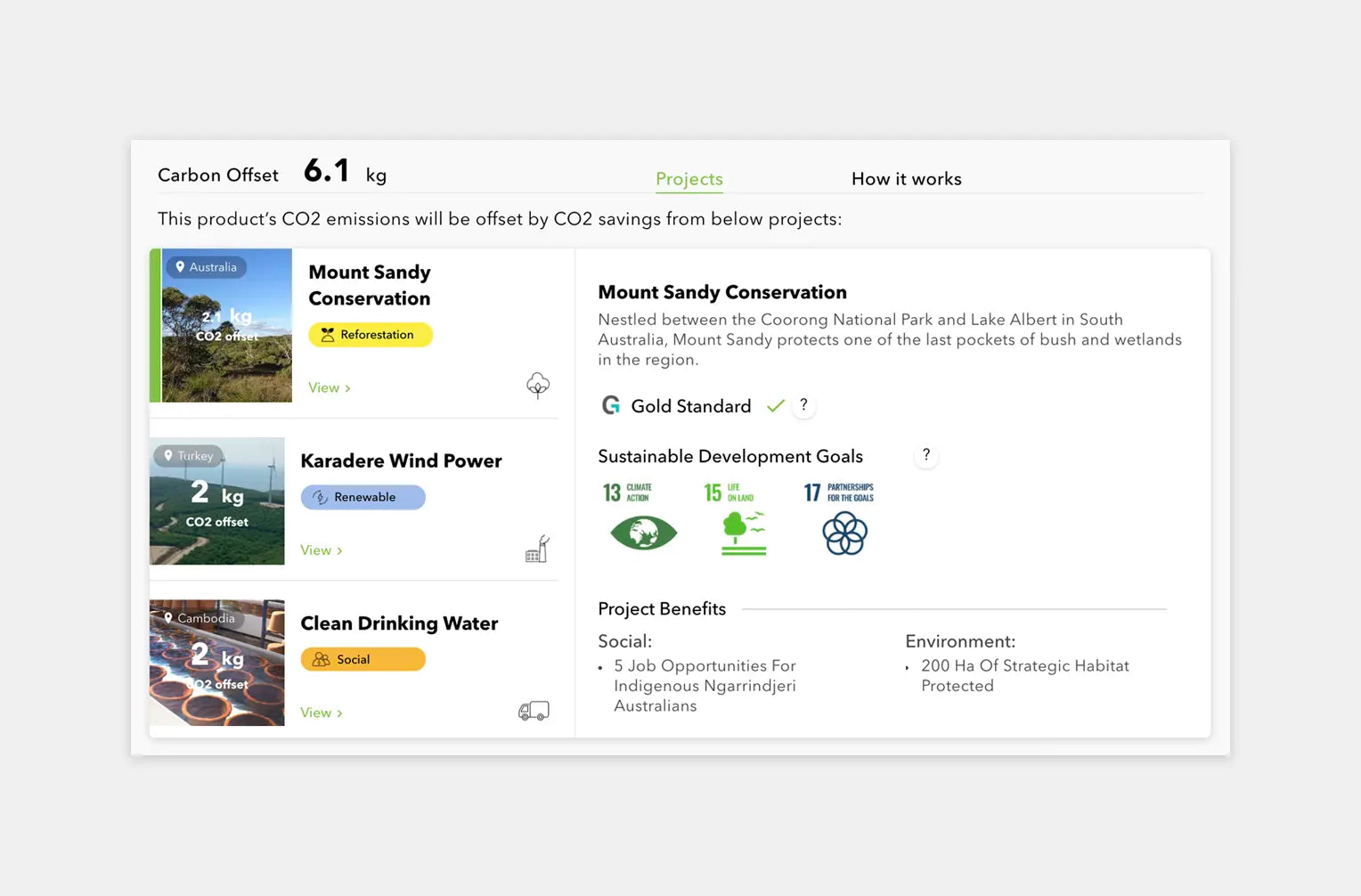The width and height of the screenshot is (1361, 896).
Task: Click the factory icon on Karadere Wind Power
Action: point(537,550)
